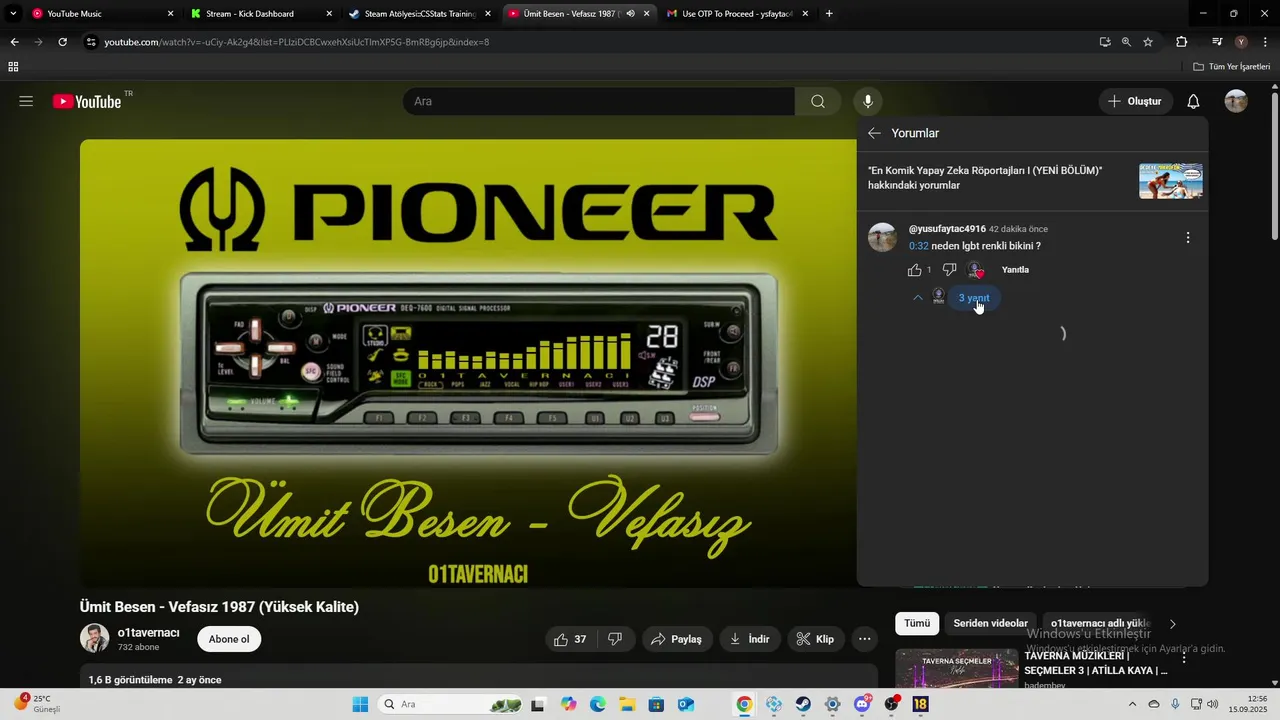This screenshot has height=720, width=1280.
Task: Switch to the Steam Atölyesi tab
Action: click(419, 14)
